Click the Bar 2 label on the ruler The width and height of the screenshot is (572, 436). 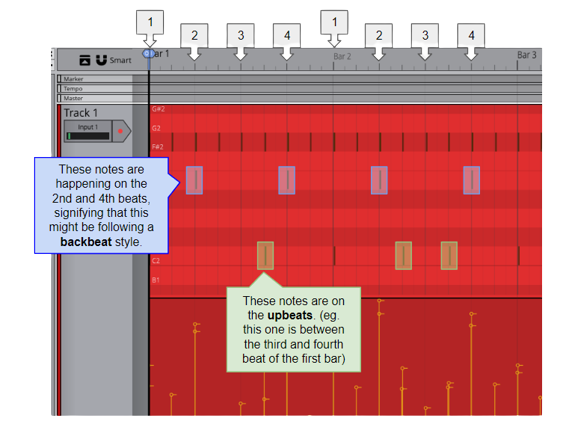[342, 57]
